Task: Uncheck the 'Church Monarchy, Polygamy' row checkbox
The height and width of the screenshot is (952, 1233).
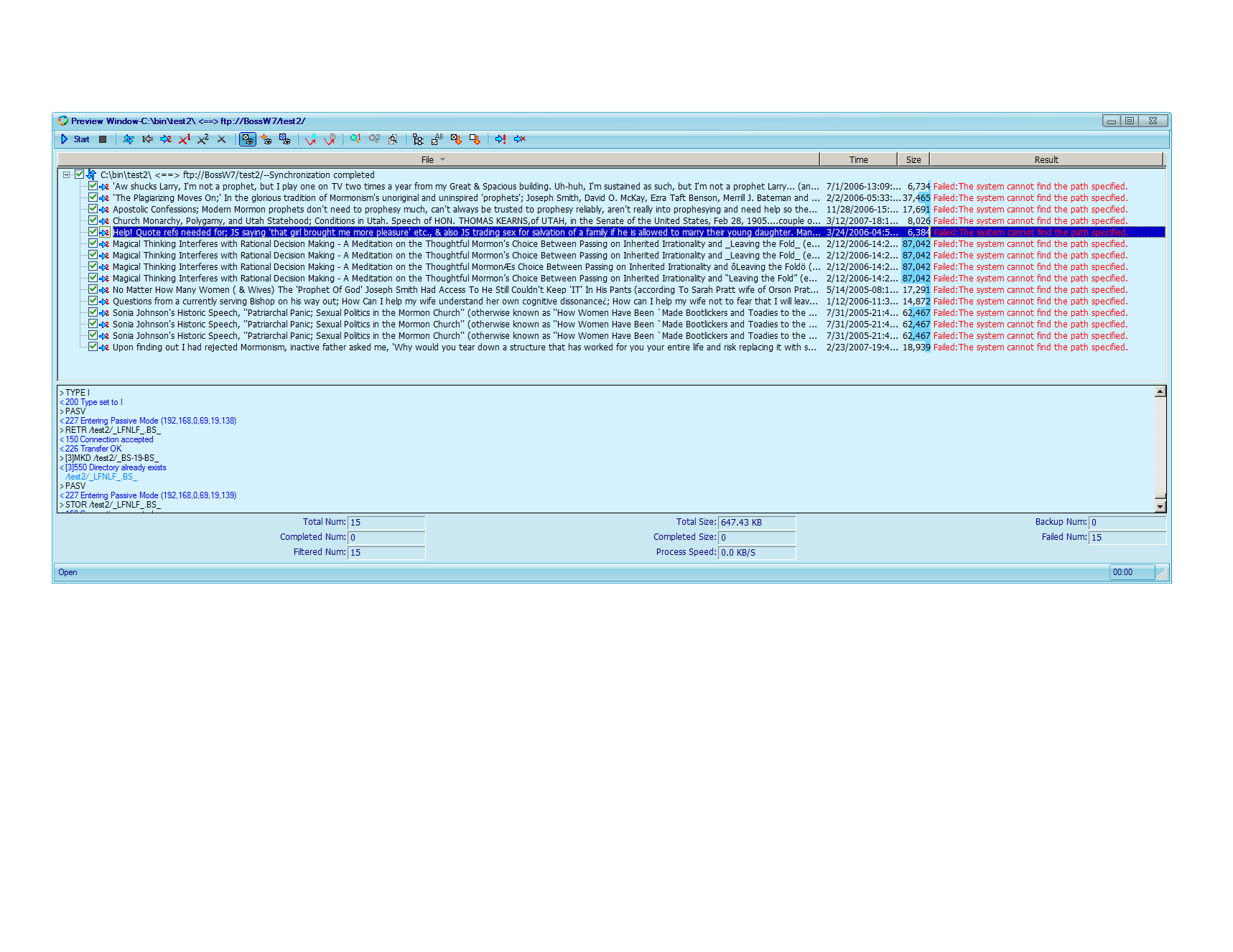Action: tap(93, 220)
